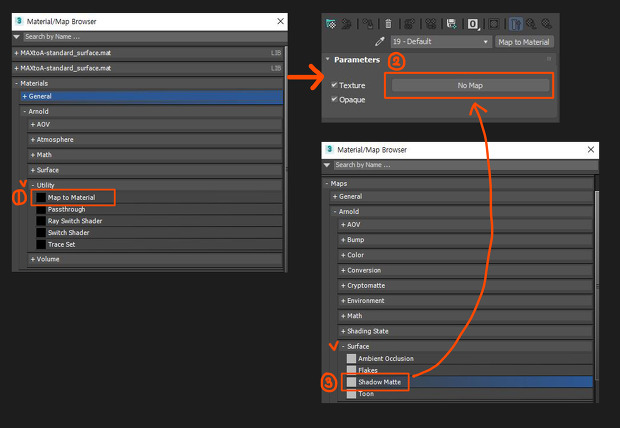The height and width of the screenshot is (428, 620).
Task: Uncheck the Texture checkbox
Action: coord(334,86)
